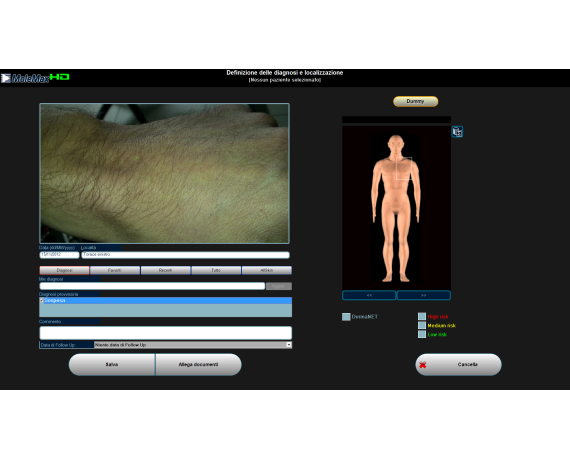Tick the Medium risk checkbox
This screenshot has height=460, width=570.
click(422, 325)
